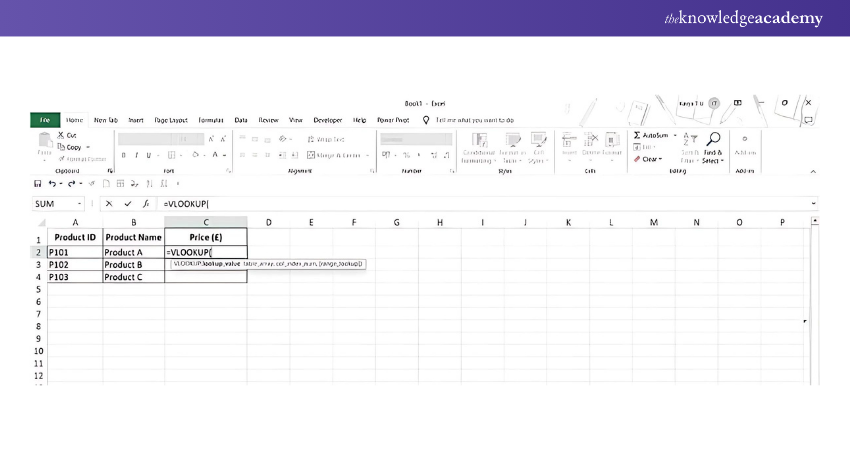Expand the Name Box dropdown showing SUM
This screenshot has width=850, height=450.
click(x=80, y=203)
